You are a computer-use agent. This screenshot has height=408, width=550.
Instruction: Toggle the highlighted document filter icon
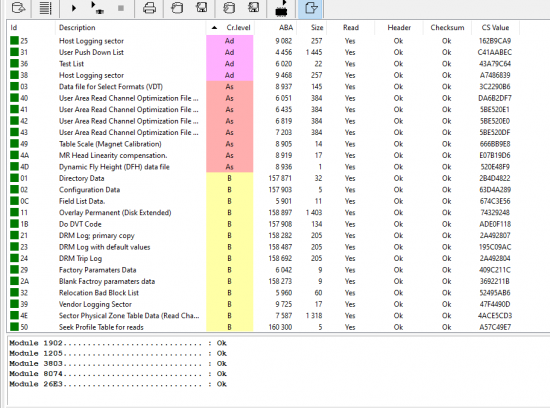tap(311, 8)
